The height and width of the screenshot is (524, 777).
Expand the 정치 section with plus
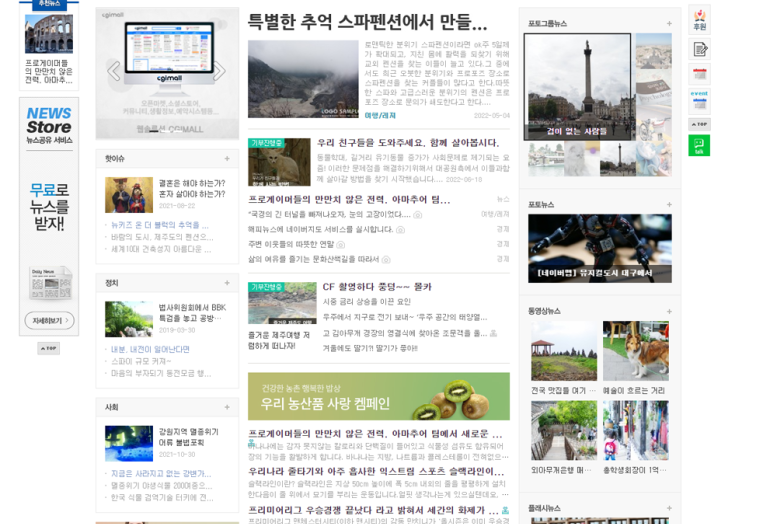click(x=229, y=283)
